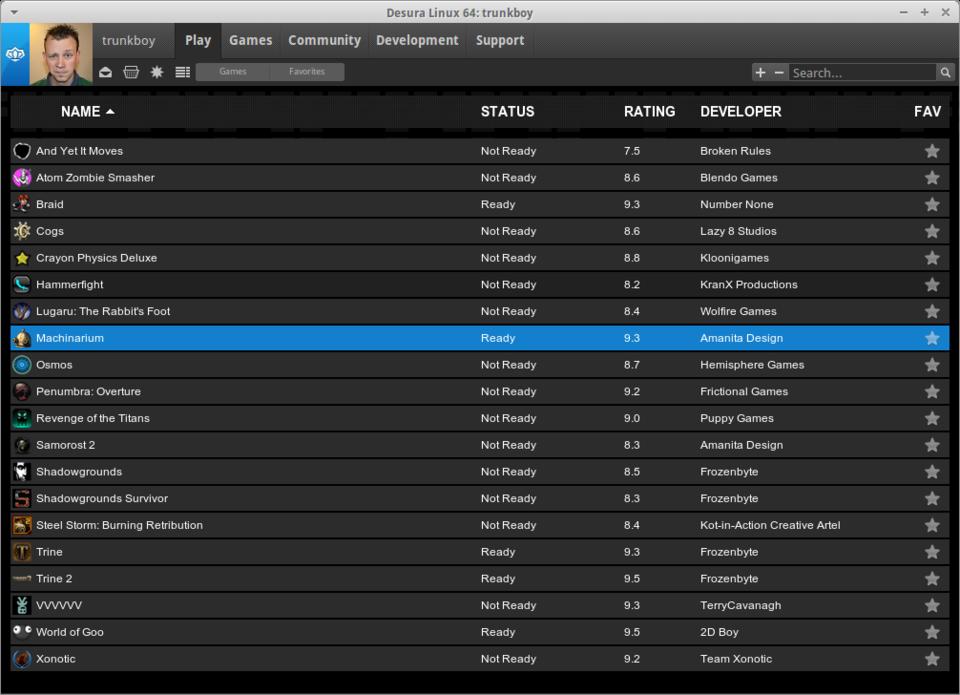Image resolution: width=960 pixels, height=695 pixels.
Task: Click the Search text field
Action: [861, 72]
